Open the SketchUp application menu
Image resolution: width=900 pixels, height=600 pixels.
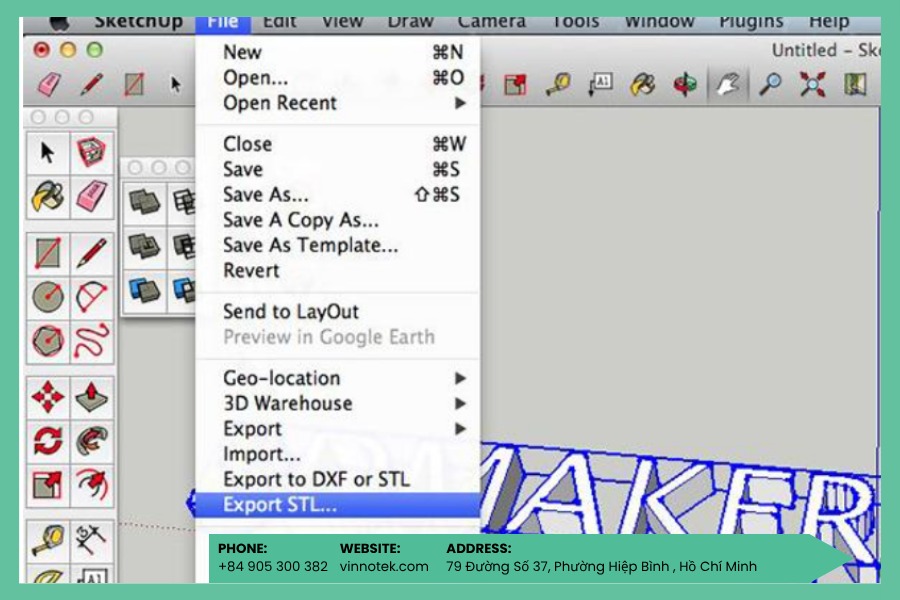[138, 23]
